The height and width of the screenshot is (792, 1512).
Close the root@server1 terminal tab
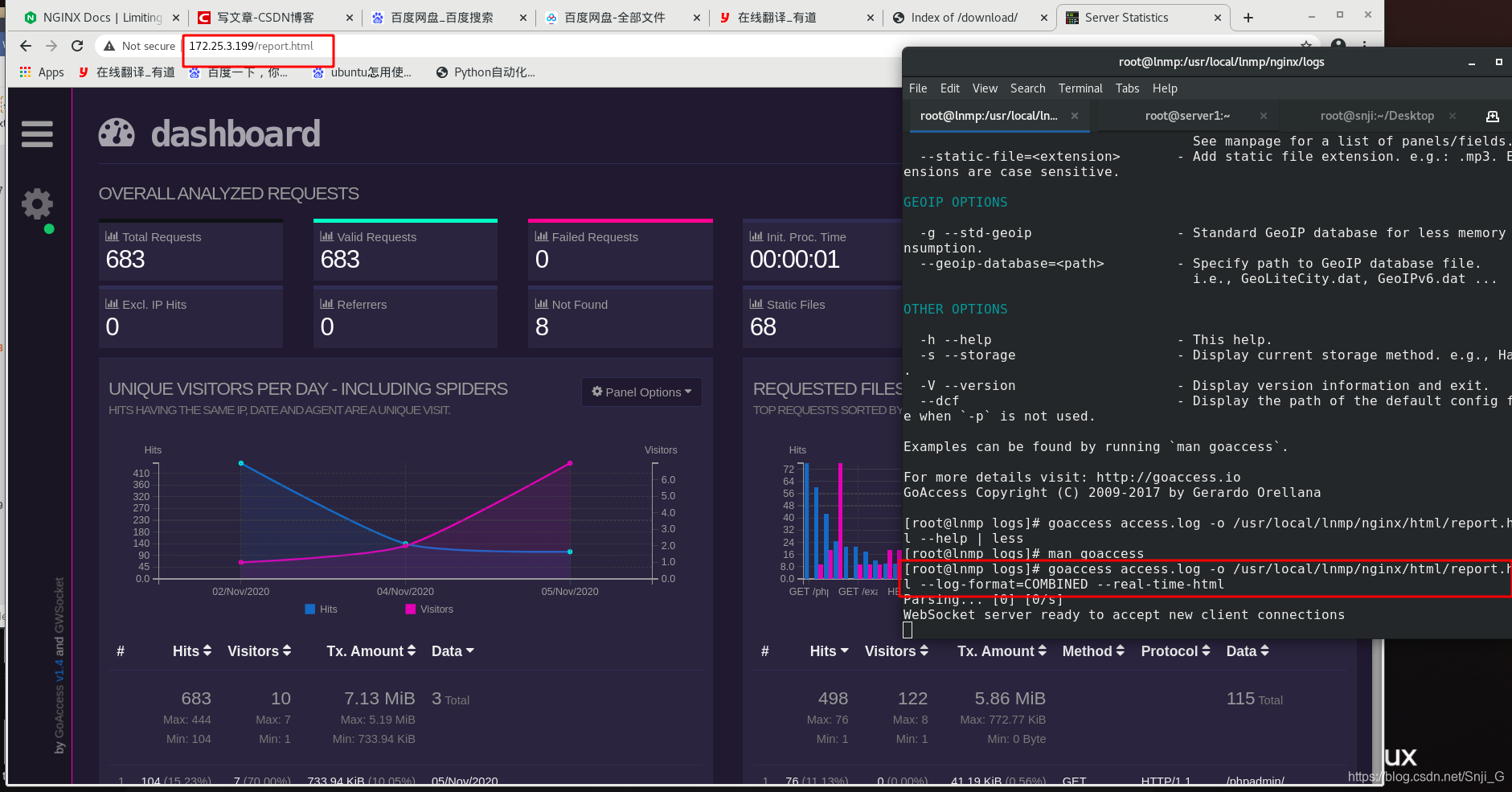coord(1264,116)
